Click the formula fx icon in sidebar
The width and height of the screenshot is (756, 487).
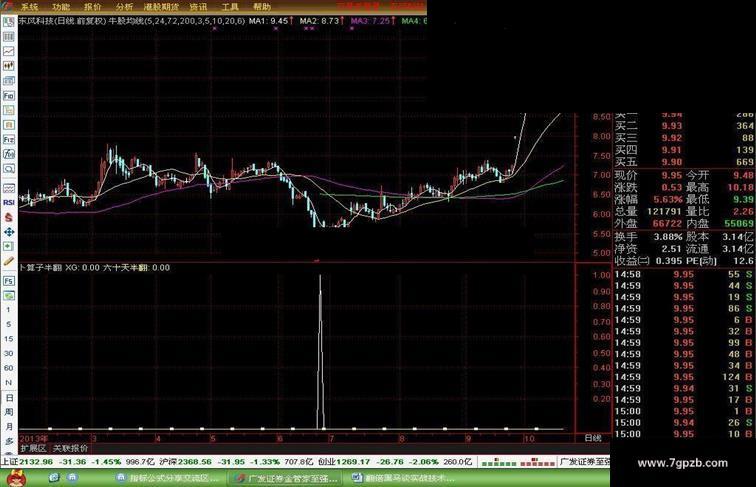9,154
